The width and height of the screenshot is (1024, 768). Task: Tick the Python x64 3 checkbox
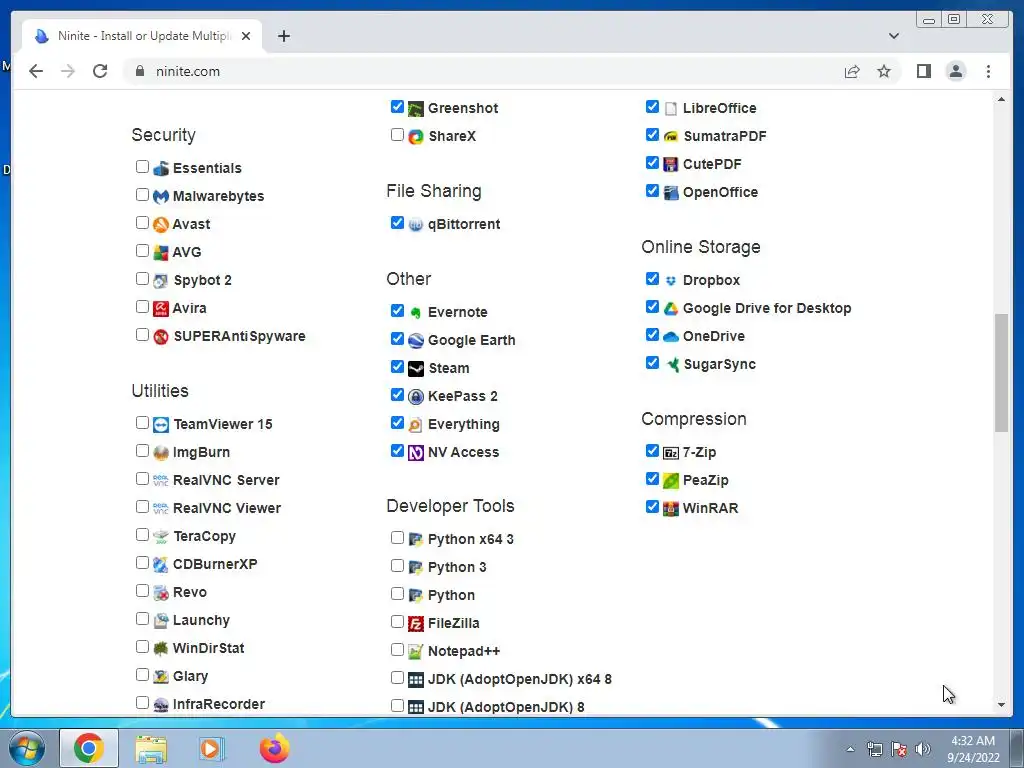397,537
